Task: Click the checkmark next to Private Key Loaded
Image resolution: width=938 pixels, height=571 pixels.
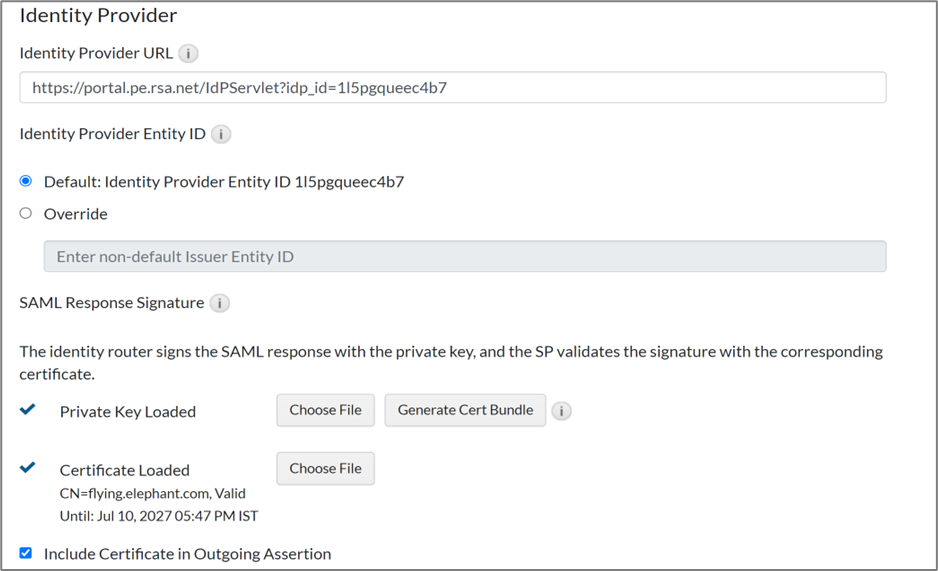Action: click(x=28, y=410)
